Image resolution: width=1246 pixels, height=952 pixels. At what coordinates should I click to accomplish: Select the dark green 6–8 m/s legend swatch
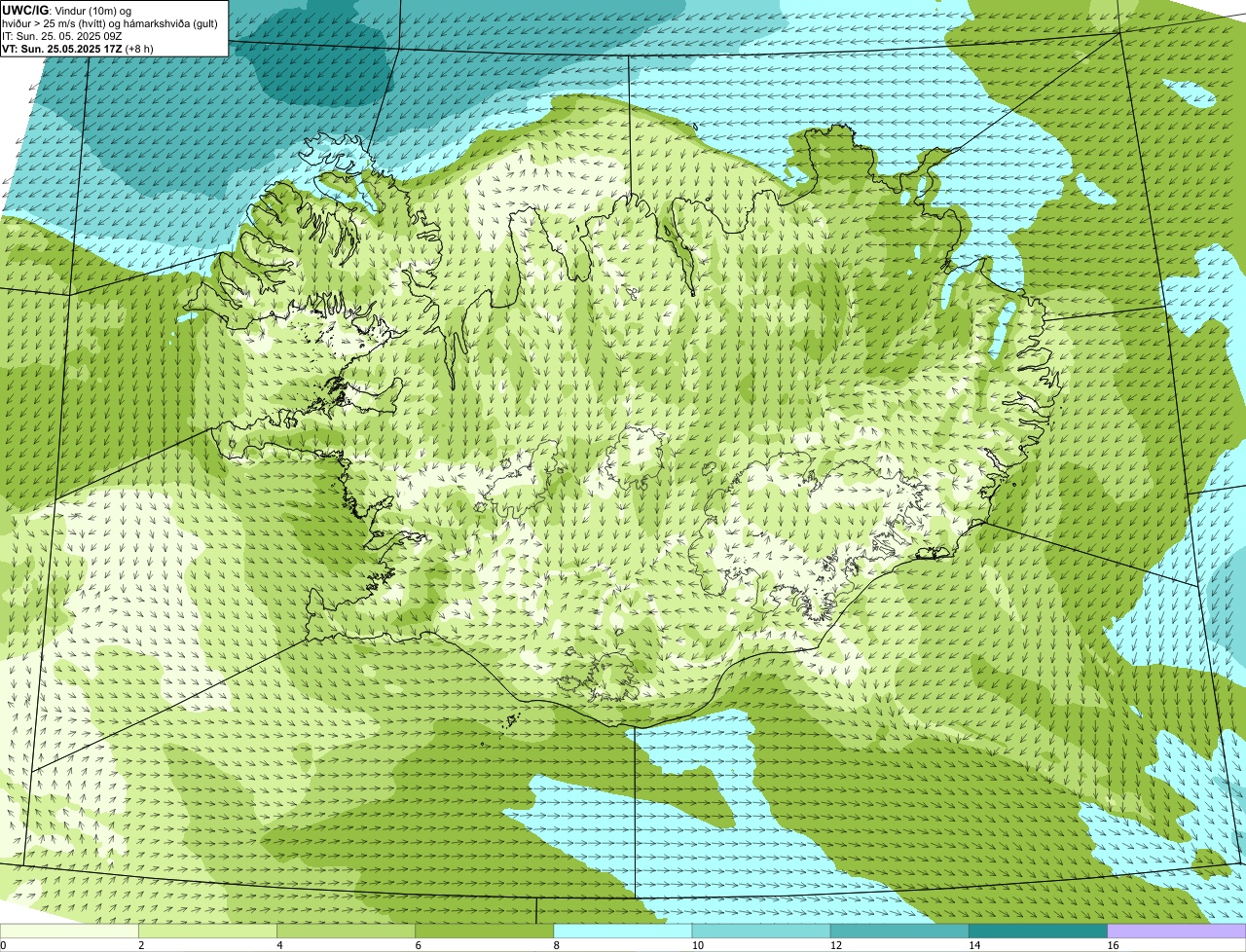click(x=484, y=931)
